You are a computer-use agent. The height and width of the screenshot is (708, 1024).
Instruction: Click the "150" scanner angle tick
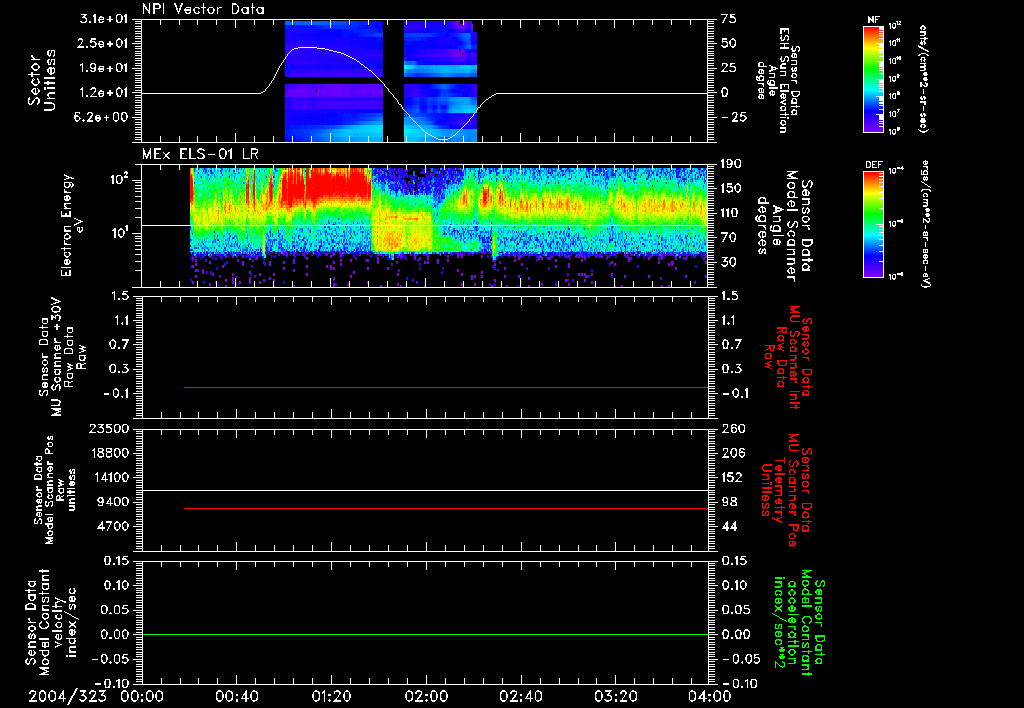click(x=732, y=188)
